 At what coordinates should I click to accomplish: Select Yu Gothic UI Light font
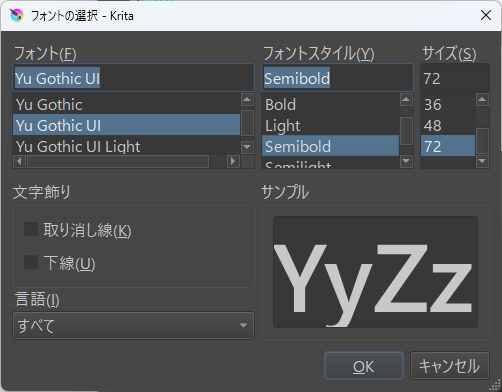point(126,146)
